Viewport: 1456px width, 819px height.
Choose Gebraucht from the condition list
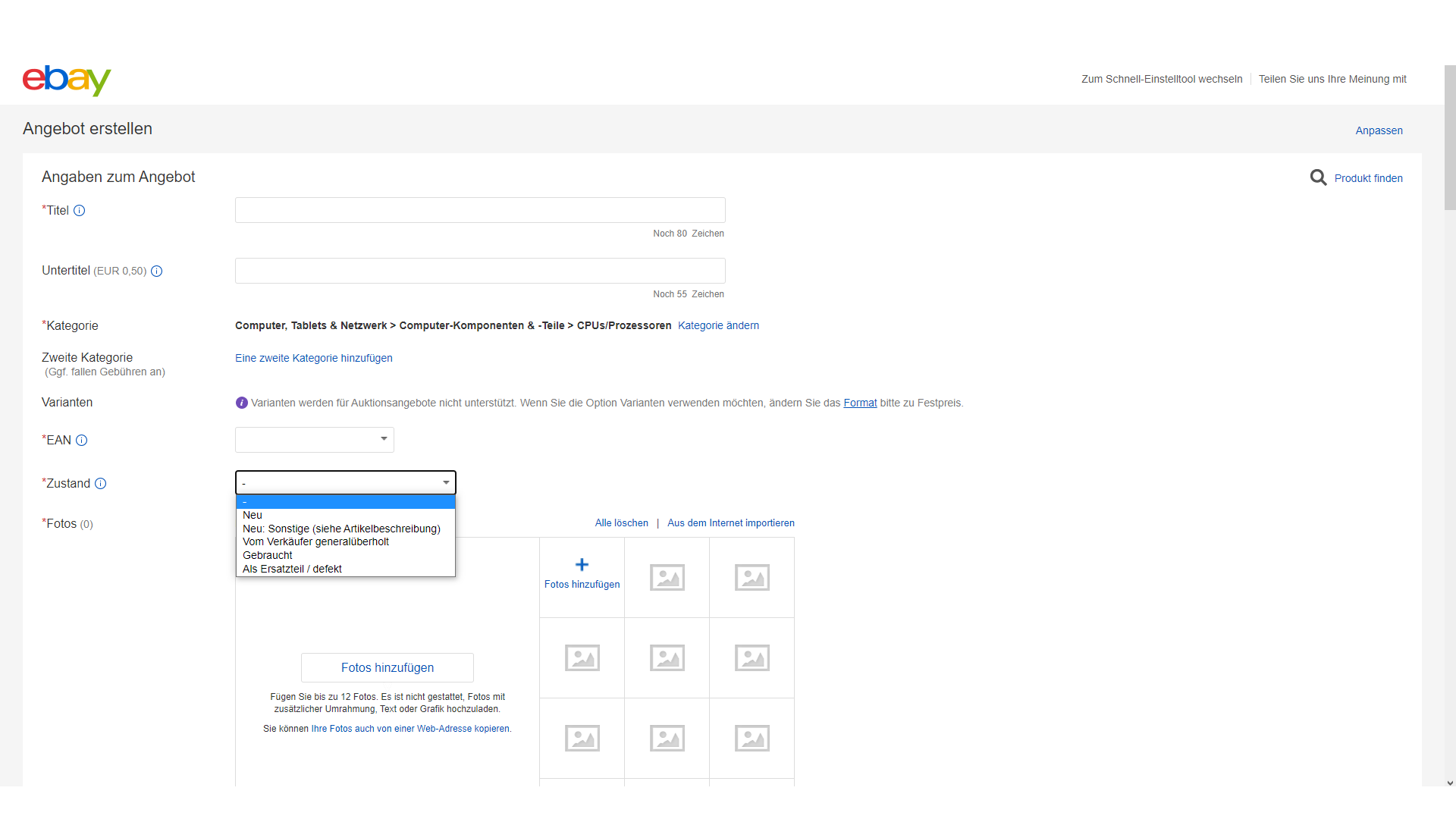[x=267, y=555]
